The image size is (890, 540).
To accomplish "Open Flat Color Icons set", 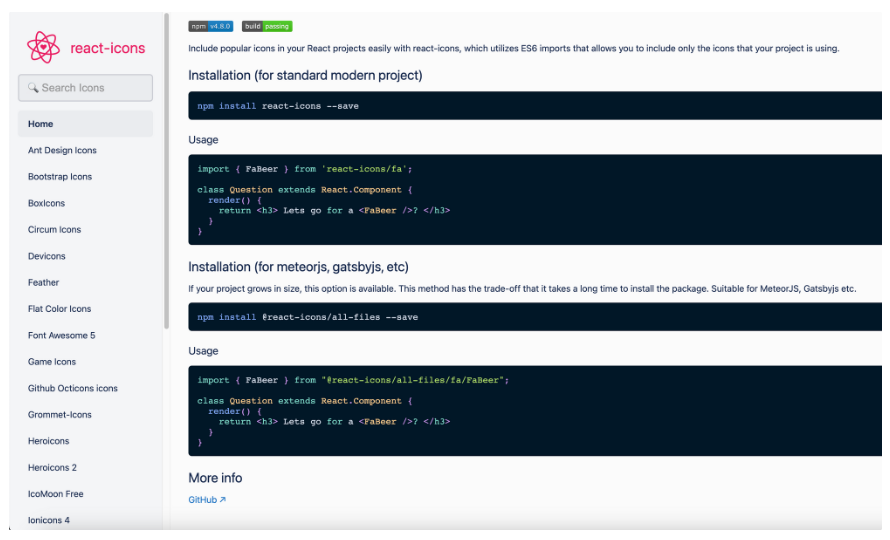I will [60, 309].
